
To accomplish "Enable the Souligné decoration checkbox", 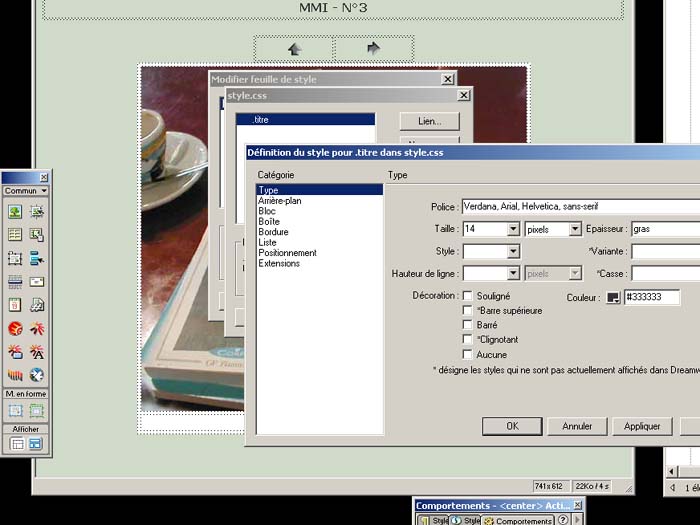I will tap(467, 296).
